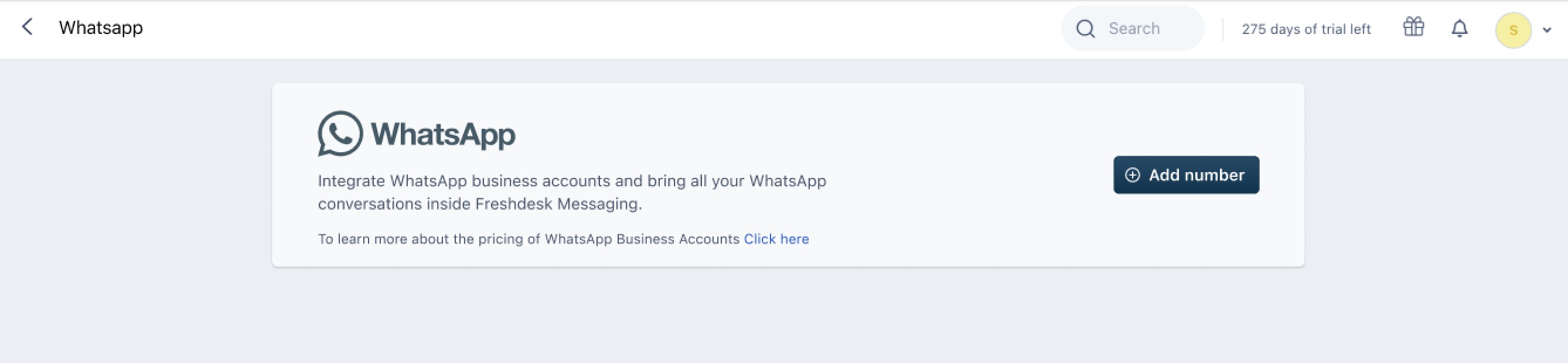Expand the profile menu chevron
Image resolution: width=1568 pixels, height=363 pixels.
click(1547, 30)
